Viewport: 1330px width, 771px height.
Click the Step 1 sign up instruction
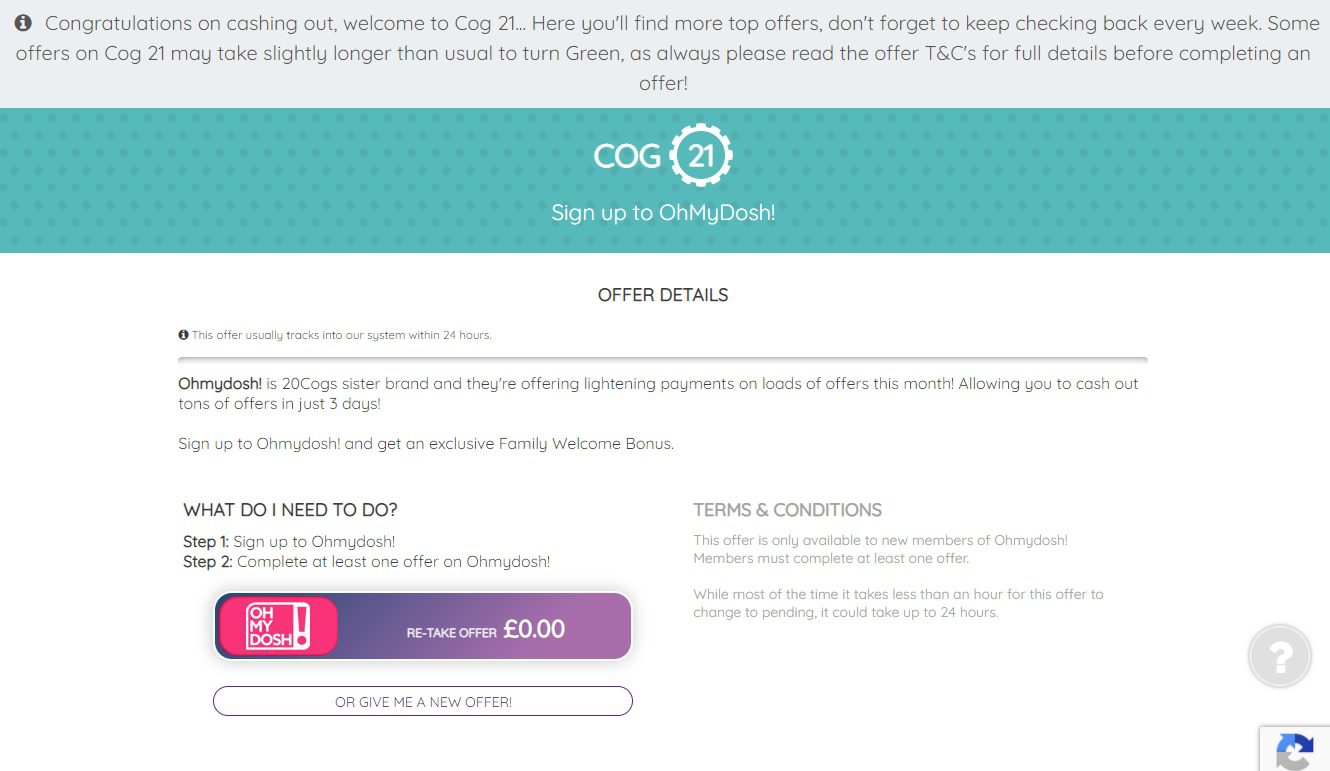click(289, 542)
